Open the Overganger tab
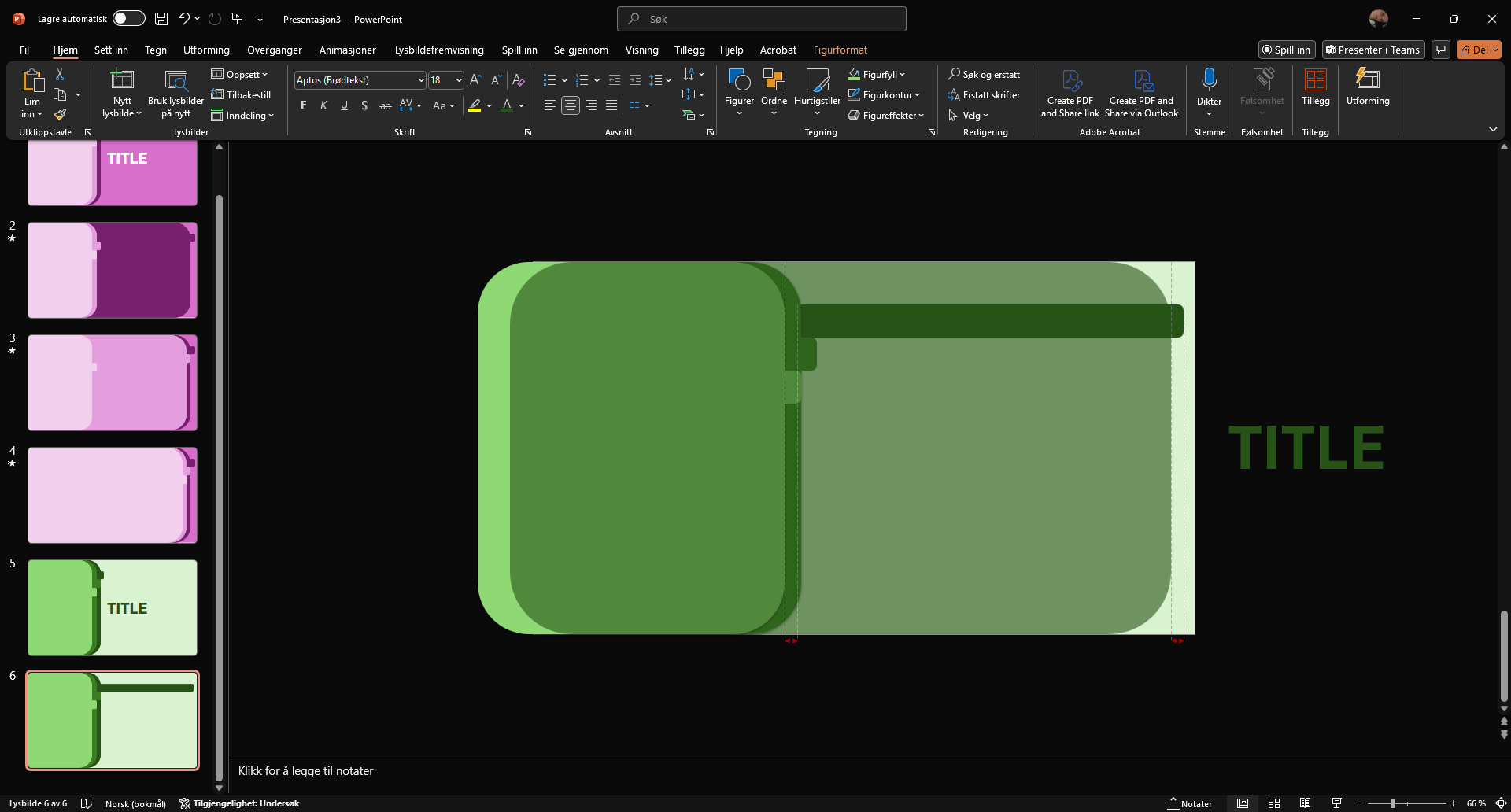The image size is (1511, 812). pos(274,50)
